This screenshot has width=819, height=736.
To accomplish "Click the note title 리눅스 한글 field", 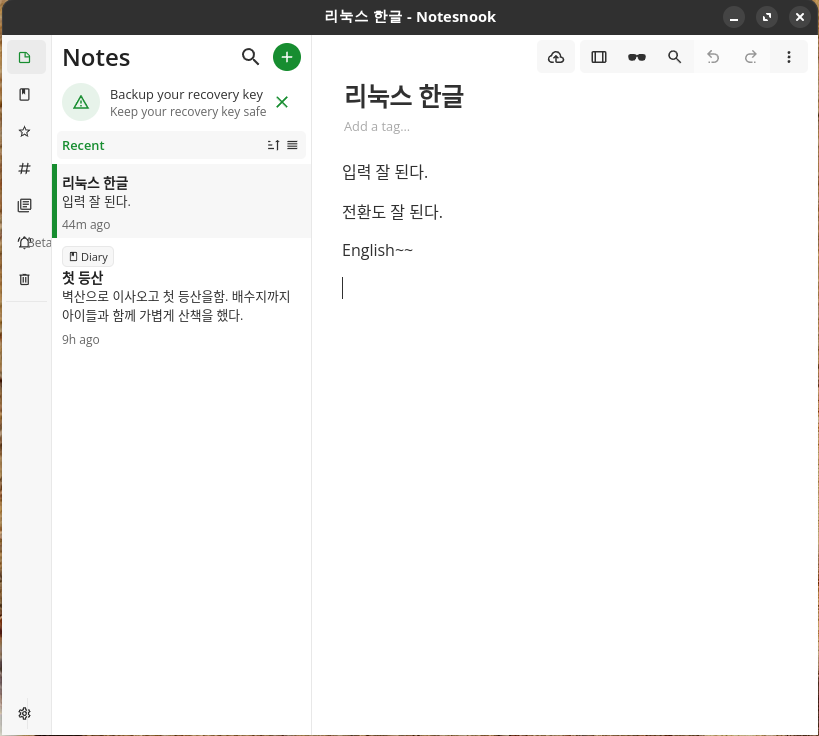I will [x=404, y=96].
